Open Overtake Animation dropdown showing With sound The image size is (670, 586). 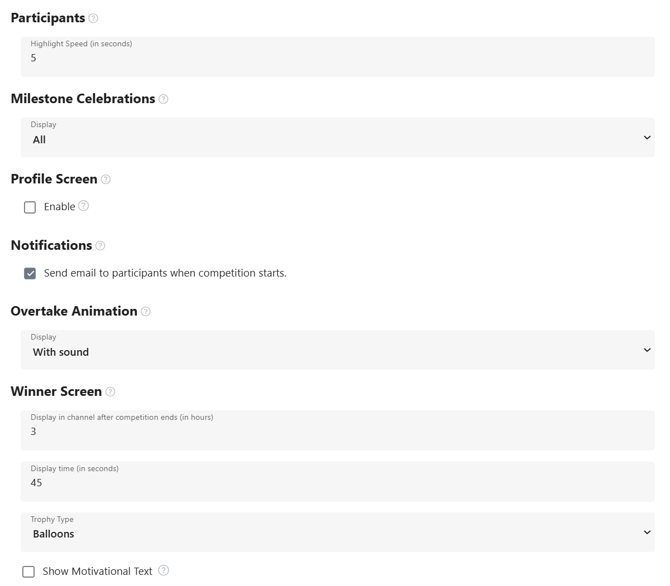coord(338,350)
